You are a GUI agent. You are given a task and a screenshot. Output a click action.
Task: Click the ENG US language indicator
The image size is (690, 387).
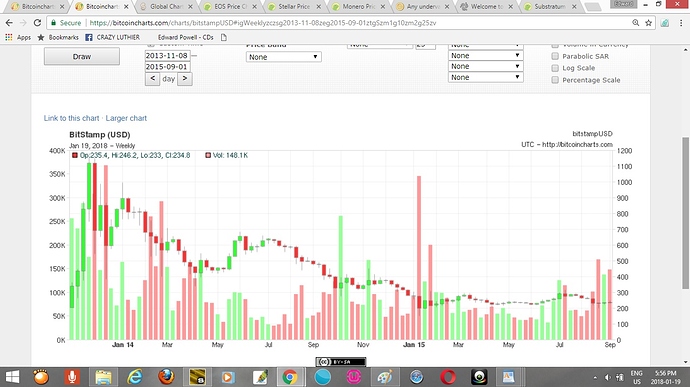[636, 377]
